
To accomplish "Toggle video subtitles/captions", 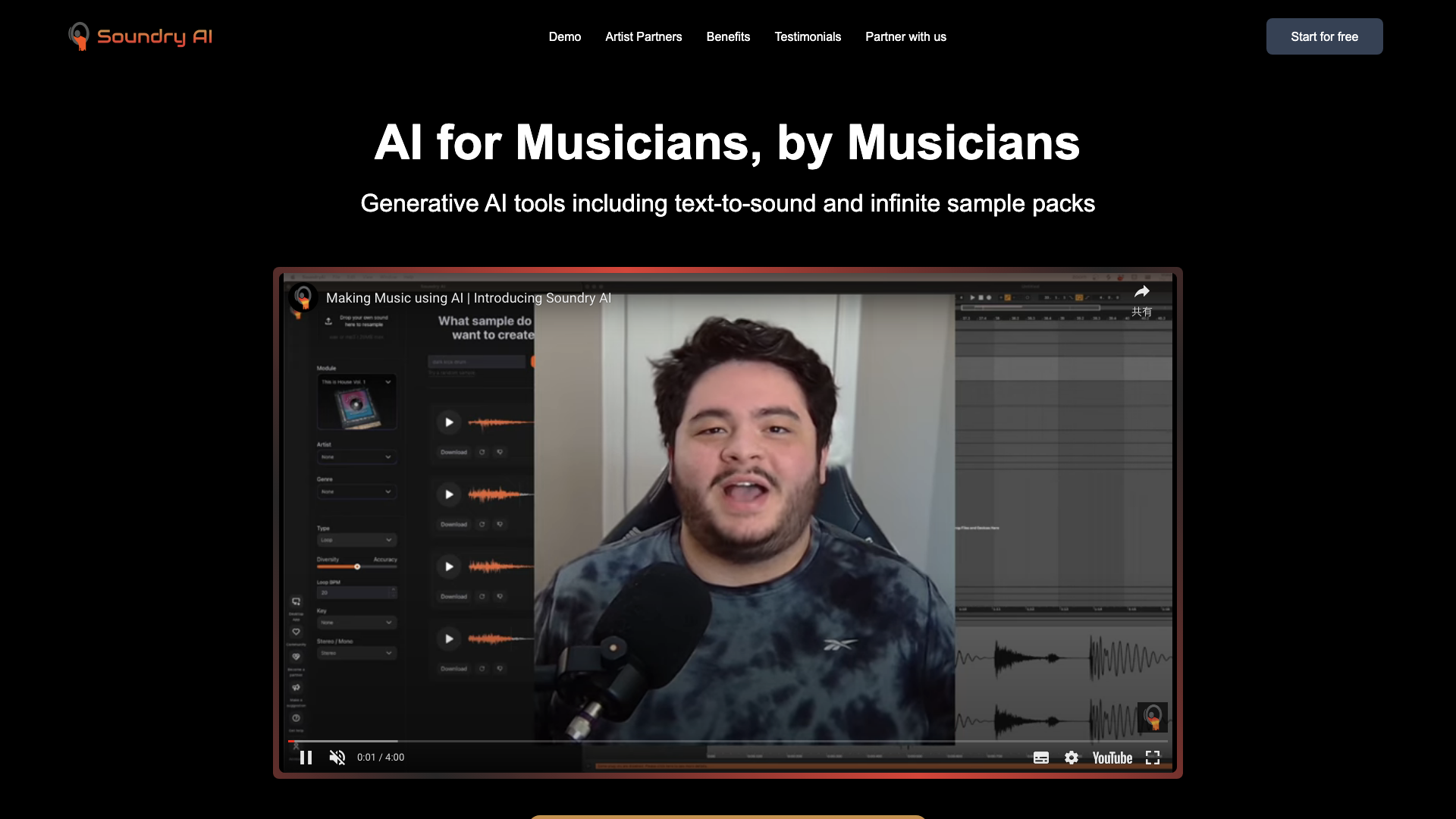I will (x=1041, y=758).
